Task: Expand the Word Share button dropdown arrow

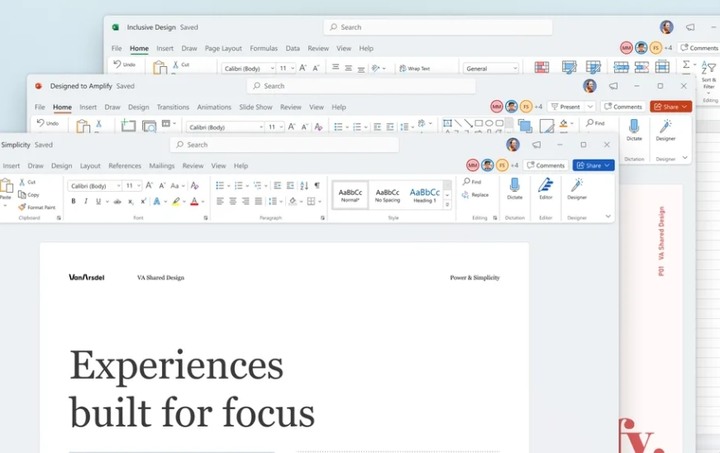Action: pyautogui.click(x=607, y=165)
